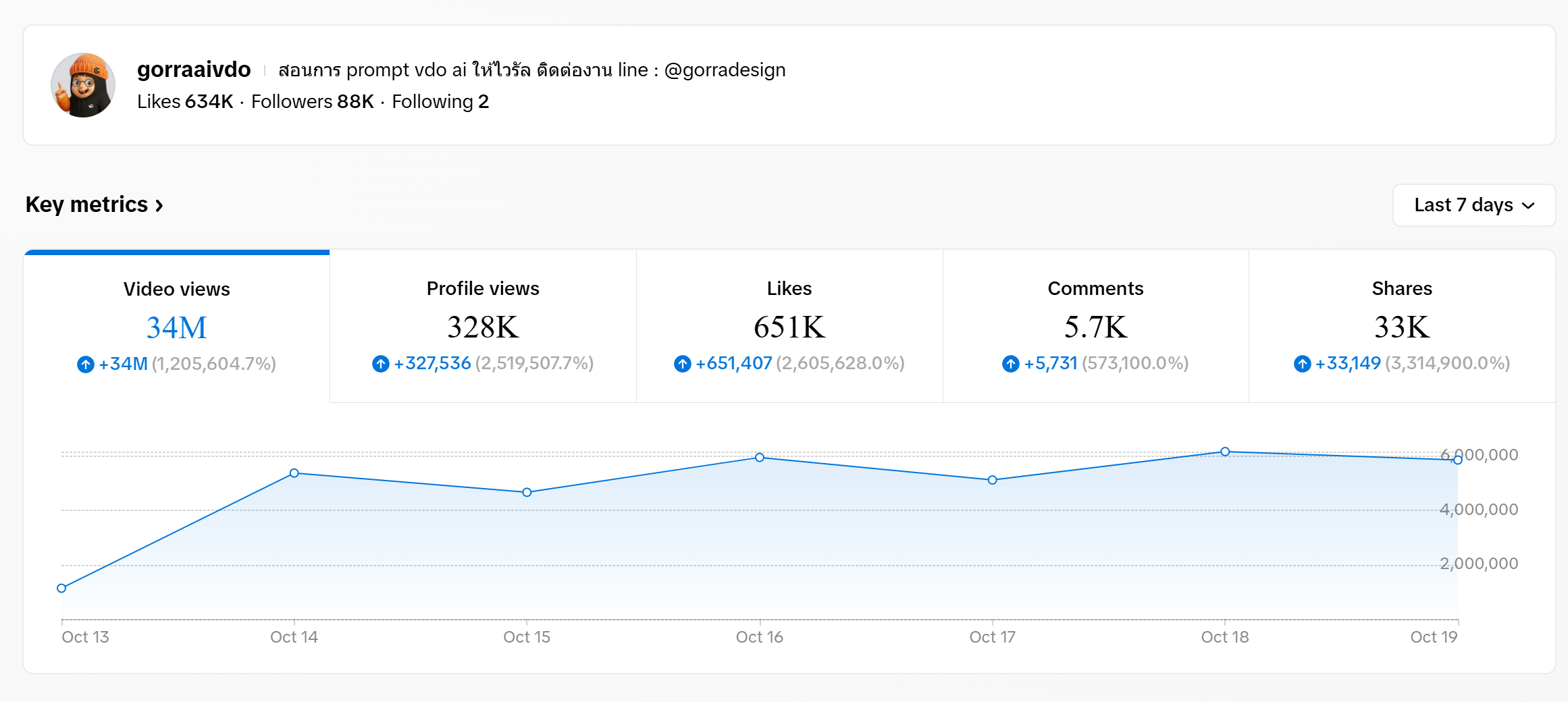
Task: Click the gorraaivdo username text
Action: (x=194, y=70)
